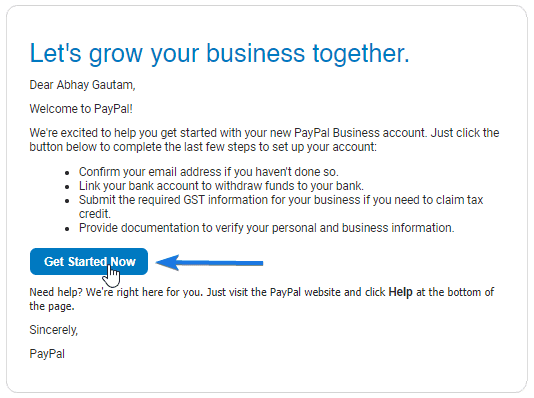534x398 pixels.
Task: Click the Provide documentation to verify bullet text
Action: 267,228
